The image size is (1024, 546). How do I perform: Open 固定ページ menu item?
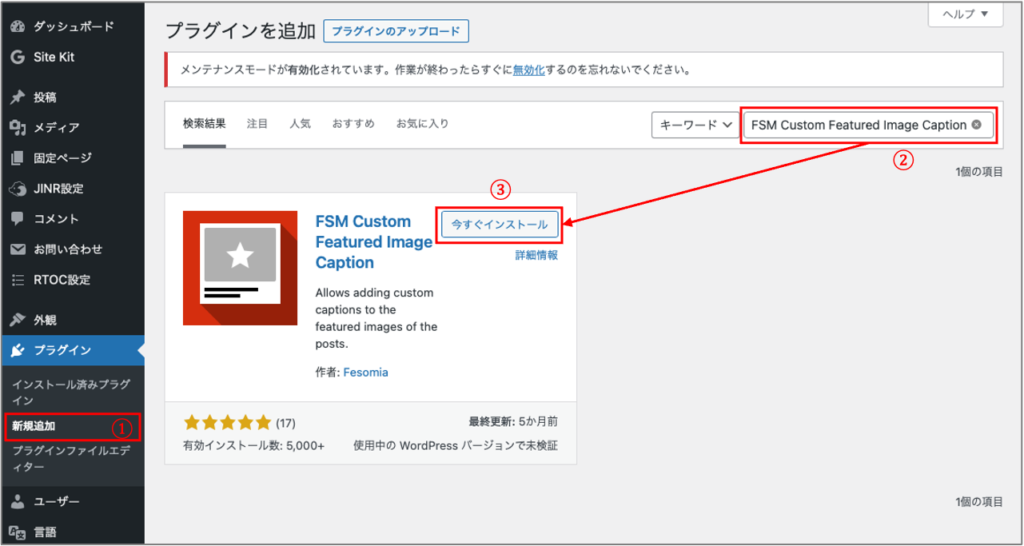(x=73, y=158)
